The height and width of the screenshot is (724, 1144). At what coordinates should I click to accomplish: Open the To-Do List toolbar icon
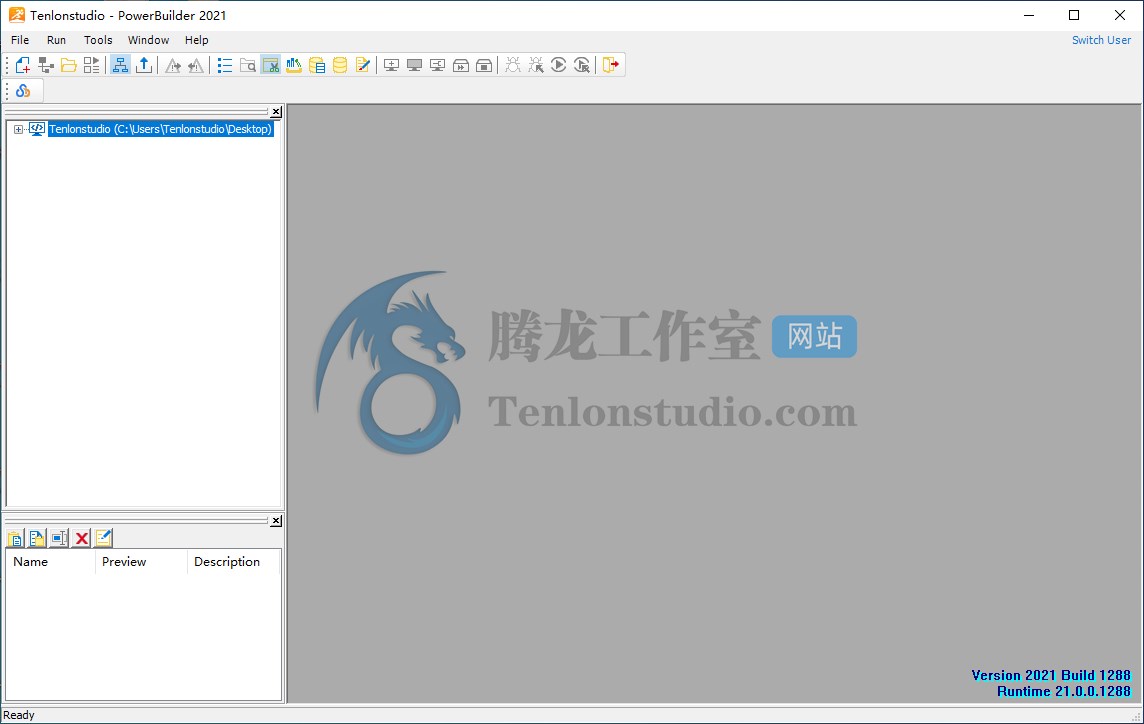coord(225,66)
